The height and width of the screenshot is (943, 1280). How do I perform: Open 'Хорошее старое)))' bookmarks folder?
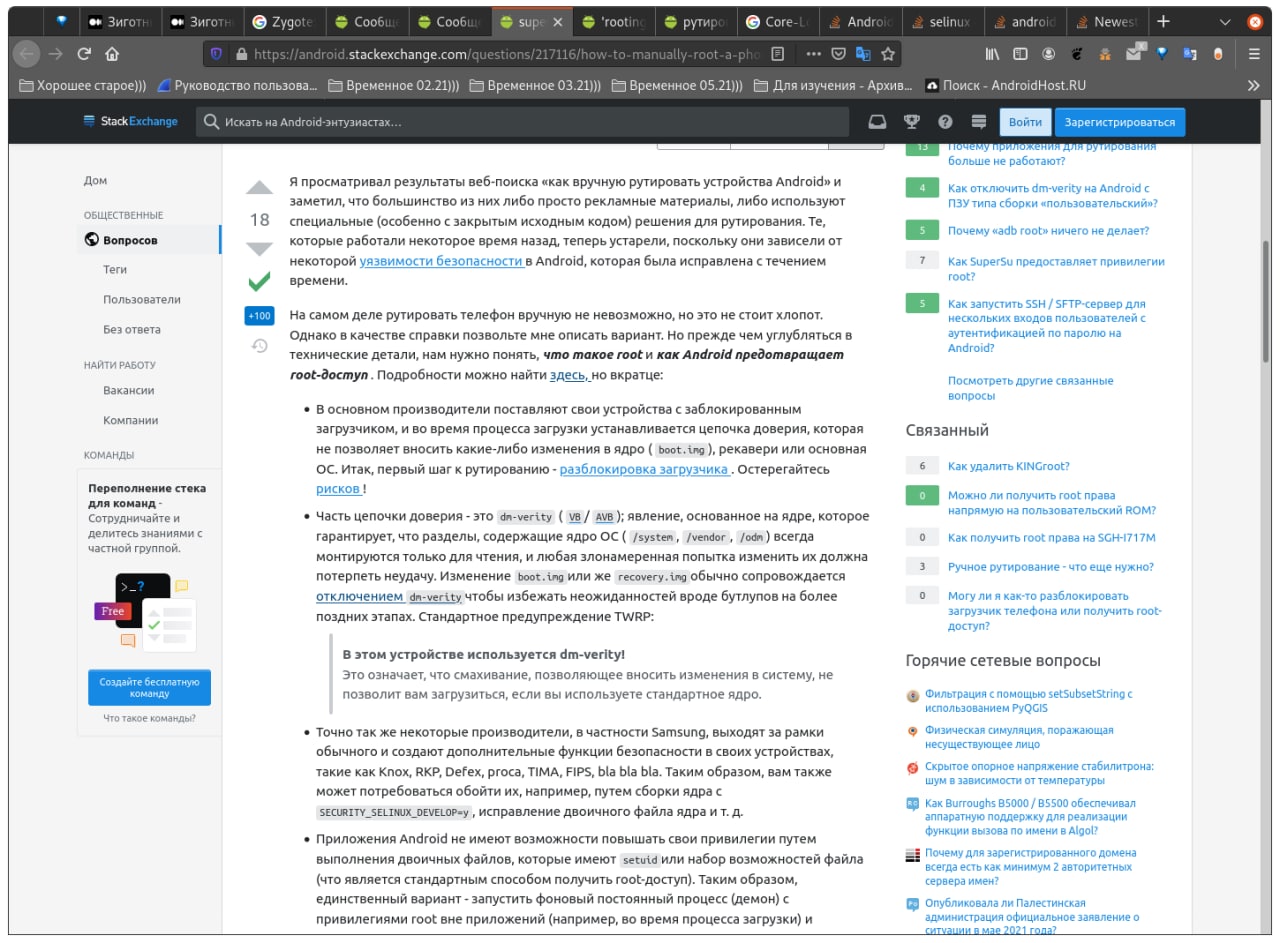coord(81,86)
